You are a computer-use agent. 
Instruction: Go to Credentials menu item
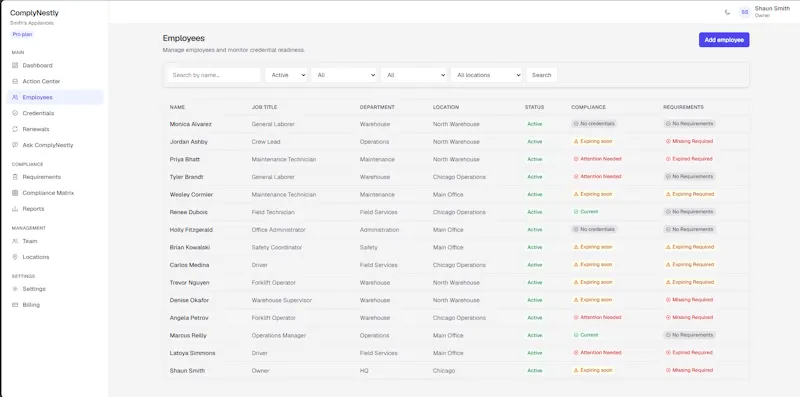coord(55,113)
